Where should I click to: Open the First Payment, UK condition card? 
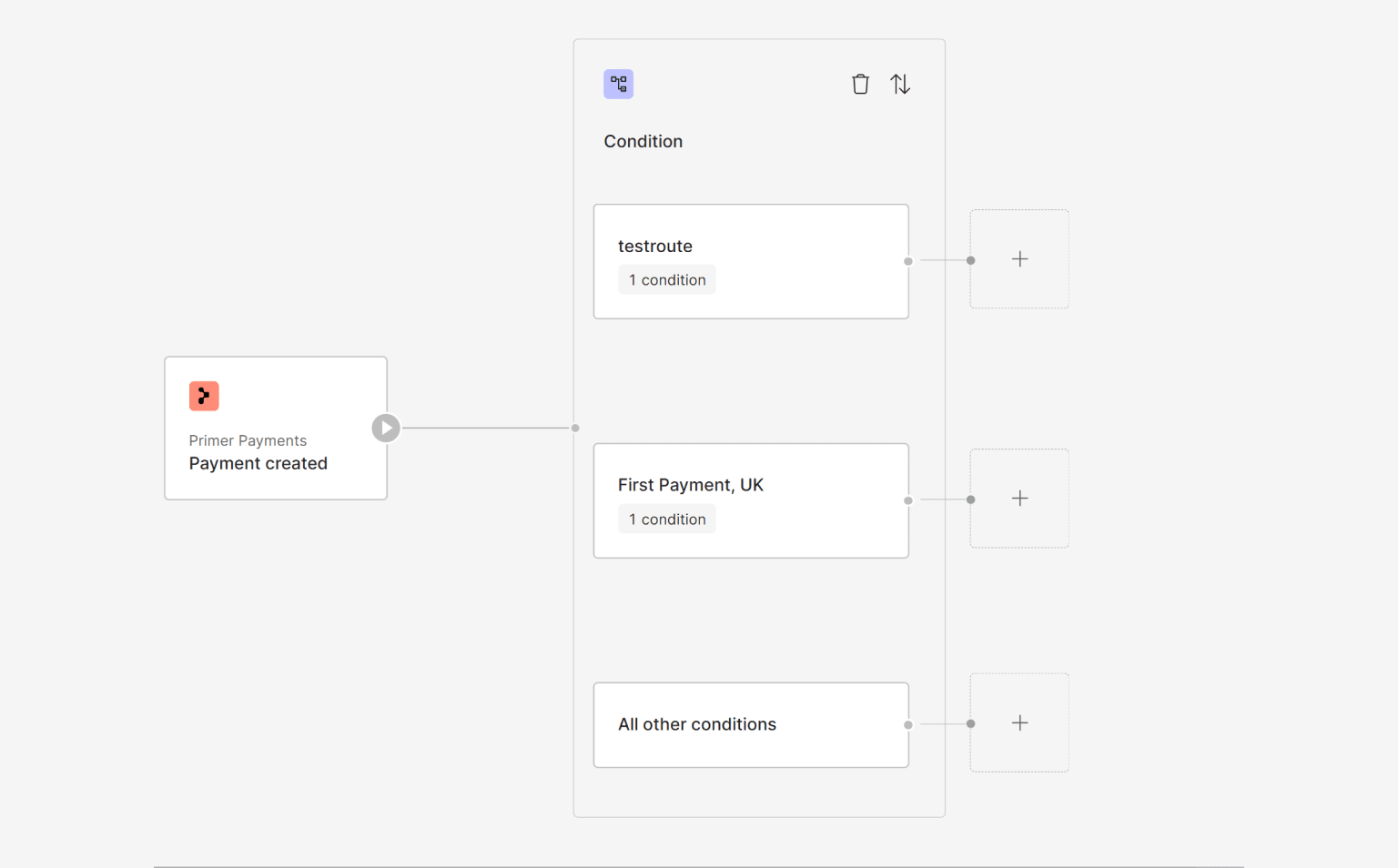coord(751,500)
